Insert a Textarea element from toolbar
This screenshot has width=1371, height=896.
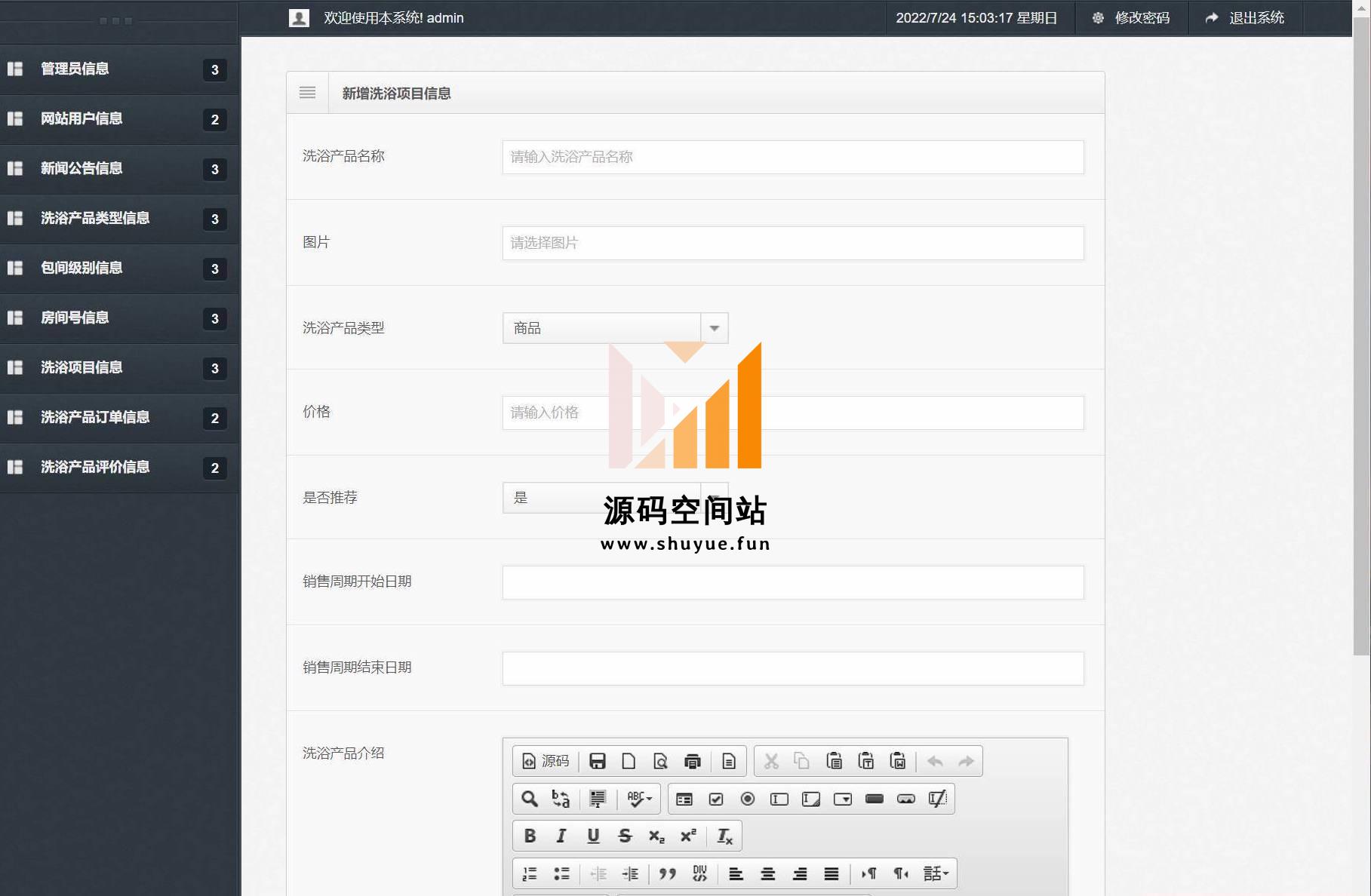(x=811, y=799)
